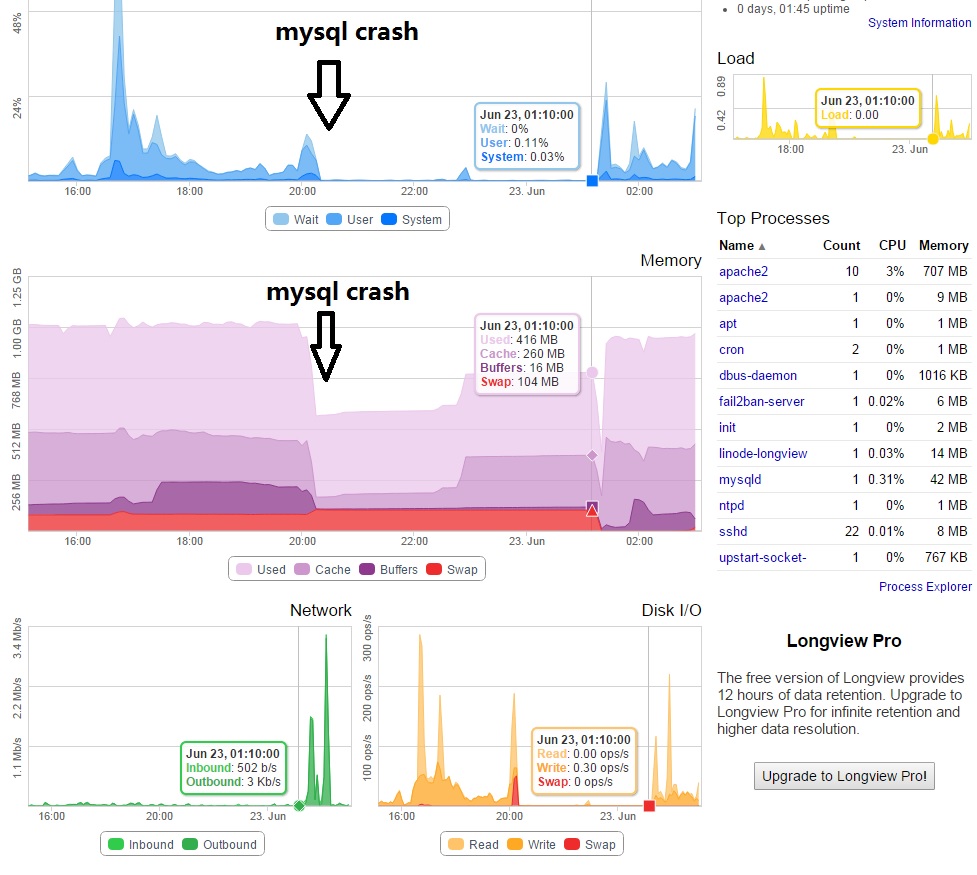Click the 0.31% CPU value for mysqld
The width and height of the screenshot is (977, 875).
point(885,480)
